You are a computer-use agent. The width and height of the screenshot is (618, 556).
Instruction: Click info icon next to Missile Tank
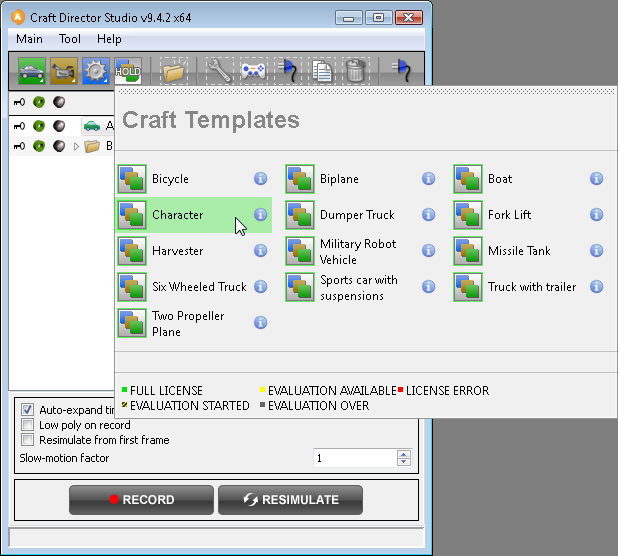pos(596,251)
